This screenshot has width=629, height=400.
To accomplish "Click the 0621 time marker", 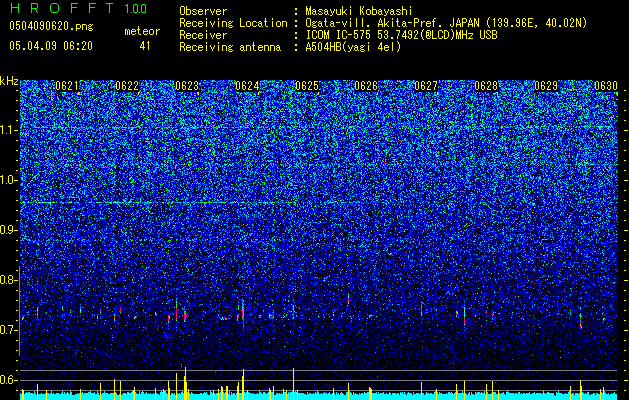I will coord(67,86).
